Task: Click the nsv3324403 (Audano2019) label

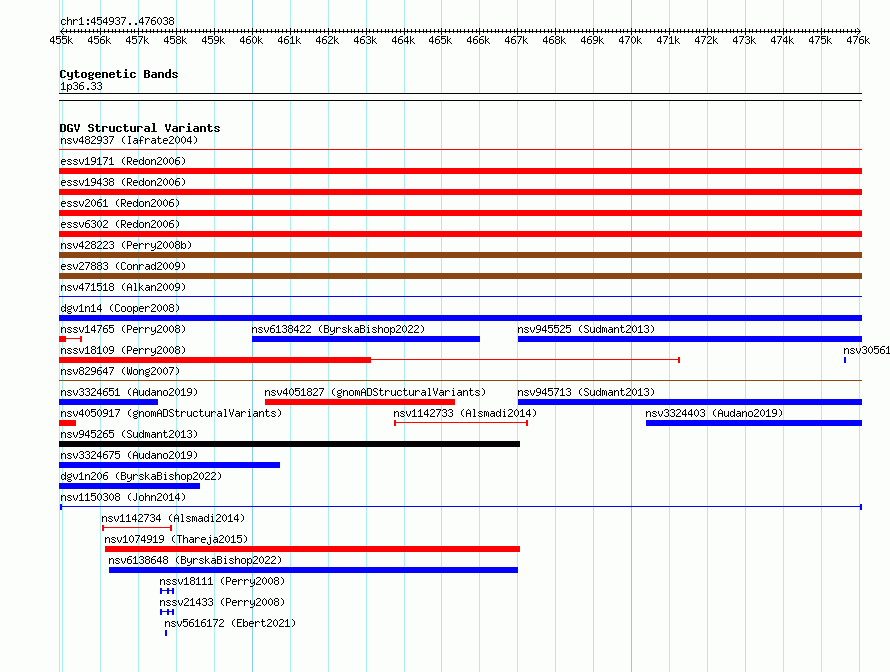Action: (x=714, y=413)
